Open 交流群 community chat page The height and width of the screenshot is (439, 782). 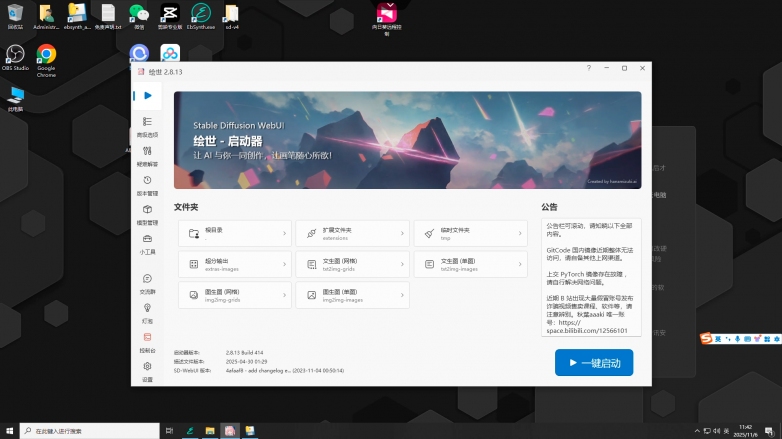pos(147,284)
